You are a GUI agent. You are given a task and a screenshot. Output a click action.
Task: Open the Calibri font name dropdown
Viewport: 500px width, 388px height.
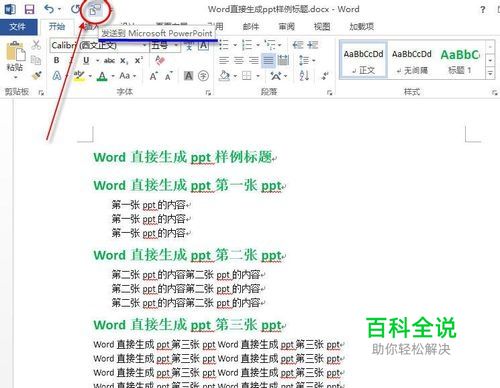pos(145,46)
